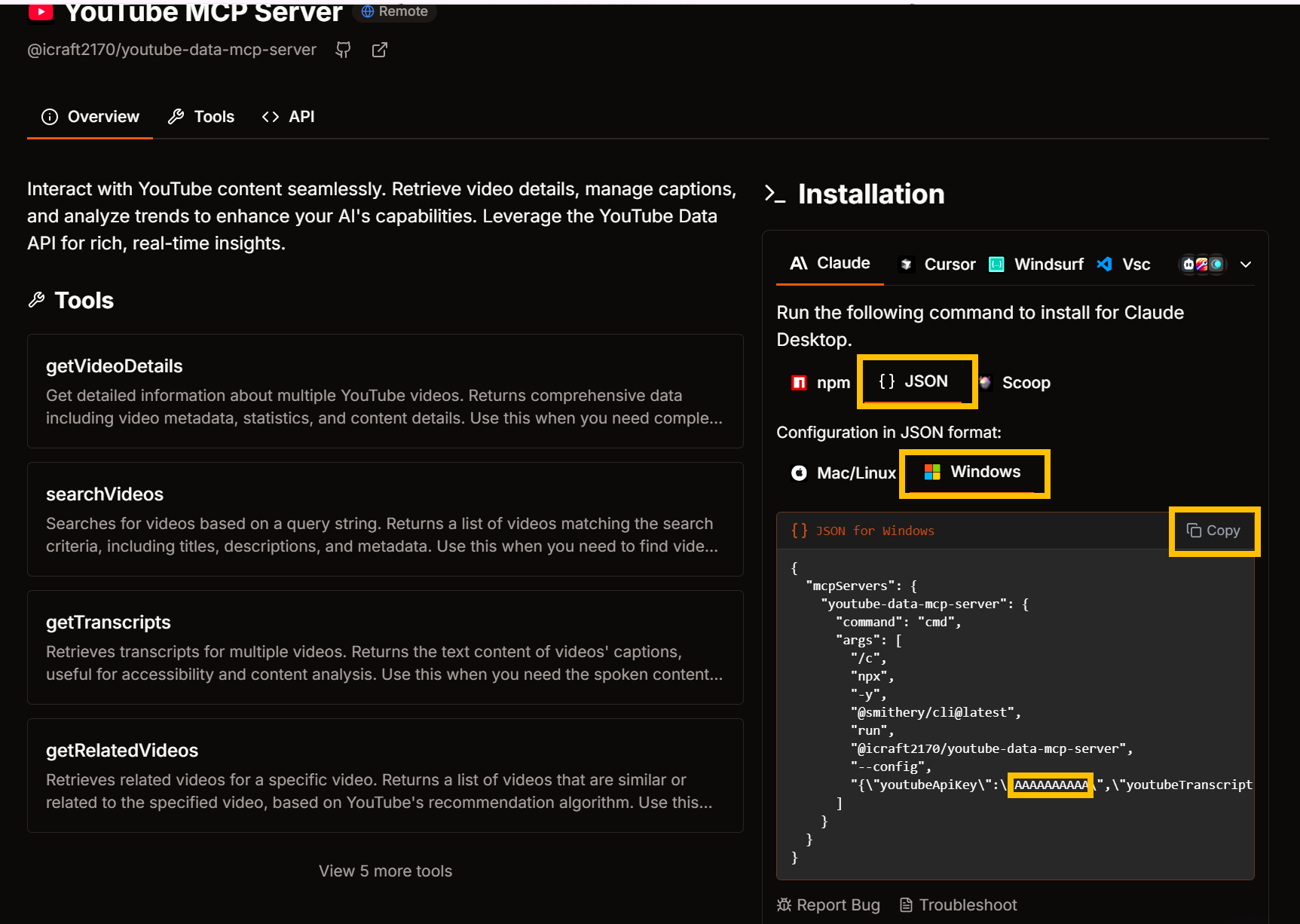Select the Mac/Linux configuration option
The width and height of the screenshot is (1300, 924).
coord(843,473)
